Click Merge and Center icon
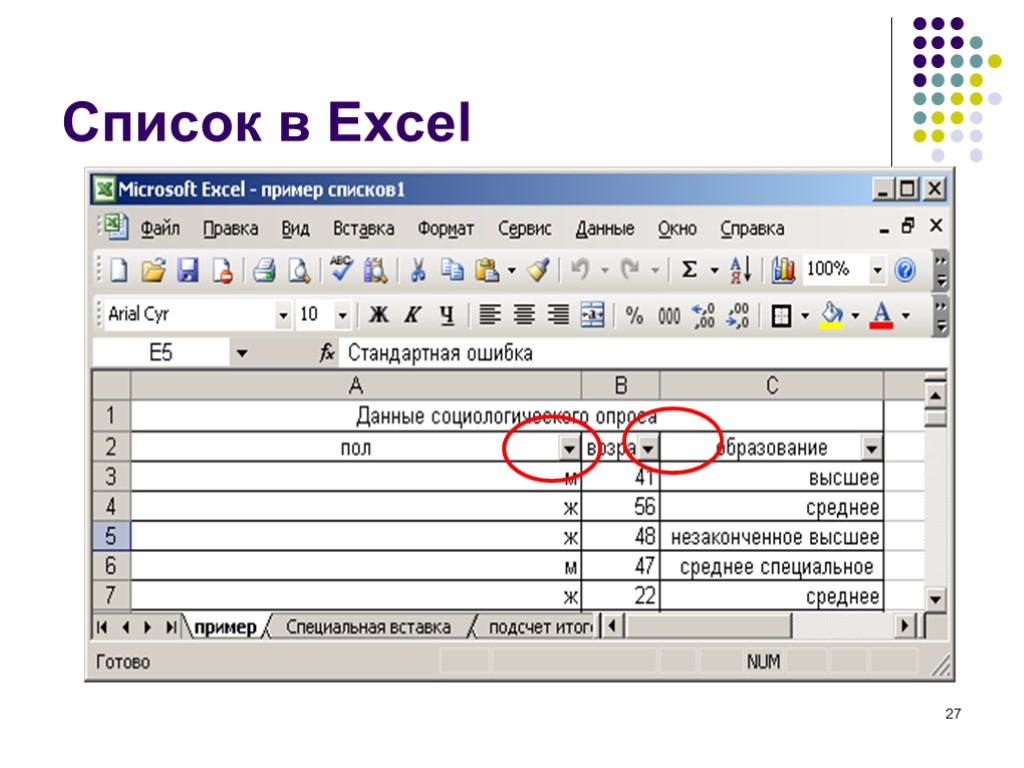 [592, 315]
